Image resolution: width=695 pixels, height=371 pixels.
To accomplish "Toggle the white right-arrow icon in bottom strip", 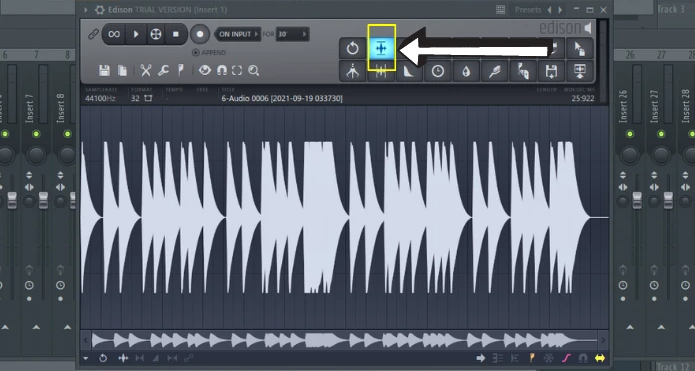I will pyautogui.click(x=480, y=358).
